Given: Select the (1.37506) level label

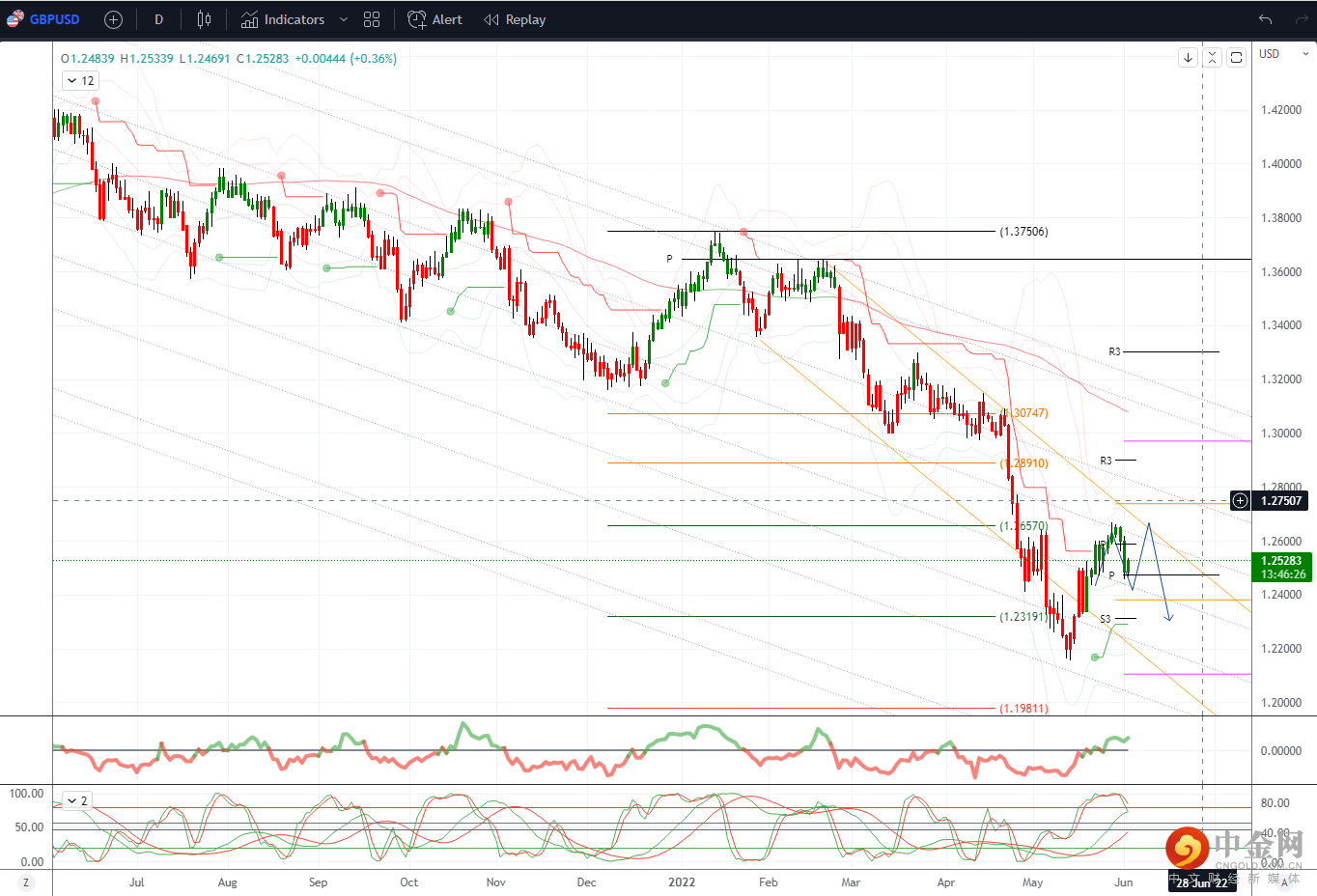Looking at the screenshot, I should (x=1023, y=232).
